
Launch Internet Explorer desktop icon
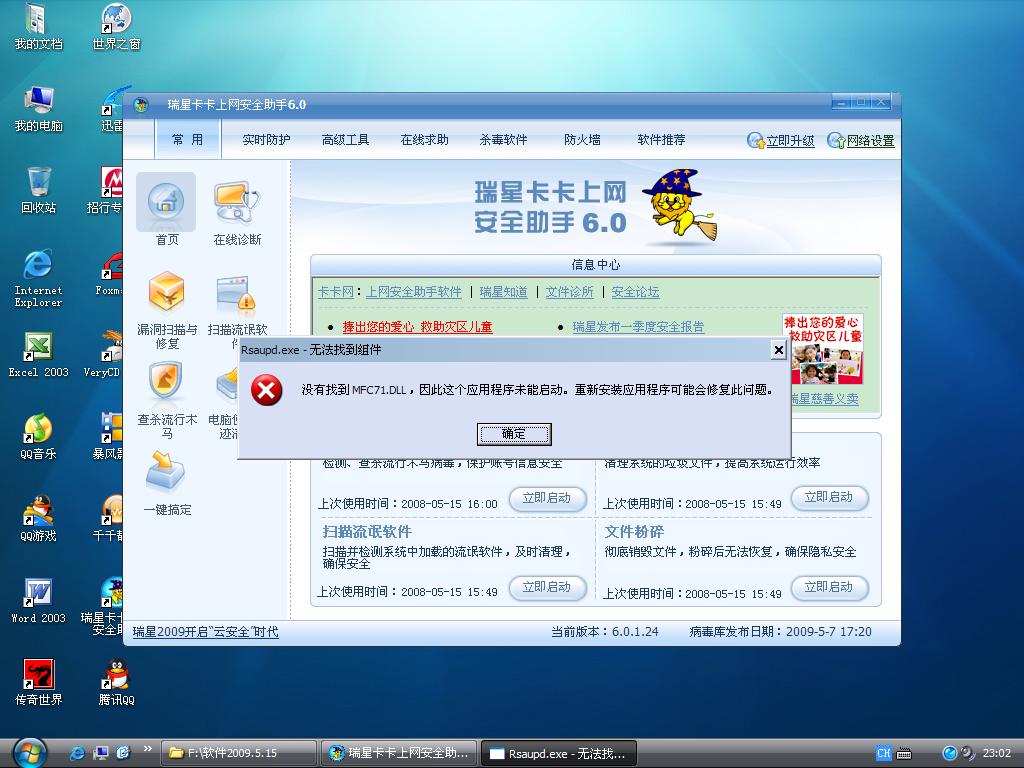click(x=38, y=279)
